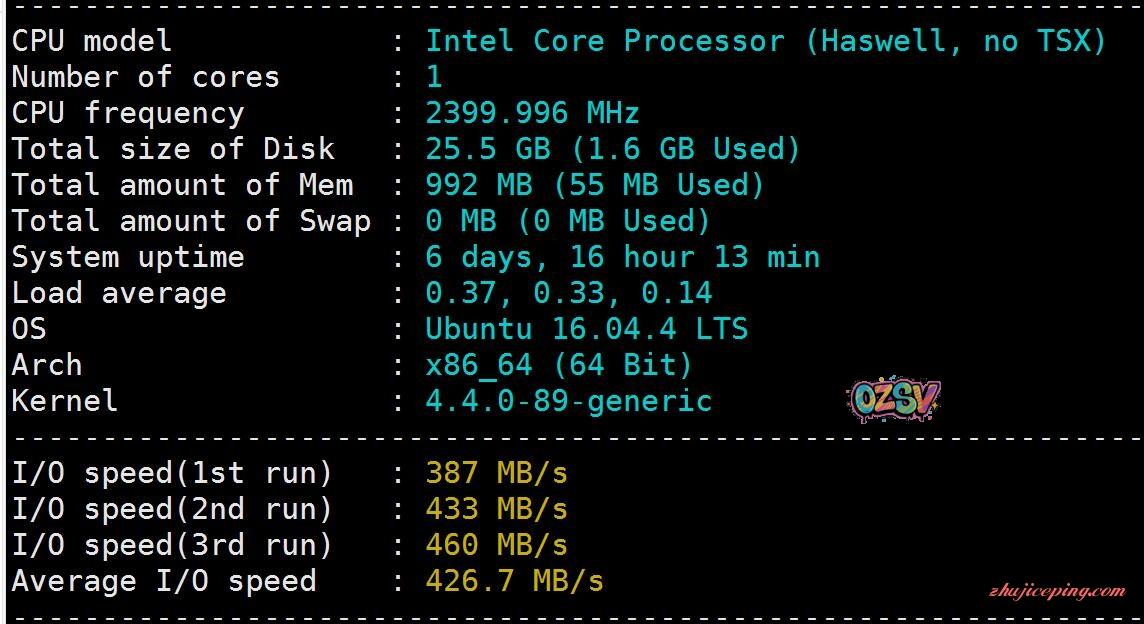The height and width of the screenshot is (624, 1144).
Task: Click the Average I/O speed label
Action: coord(164,581)
